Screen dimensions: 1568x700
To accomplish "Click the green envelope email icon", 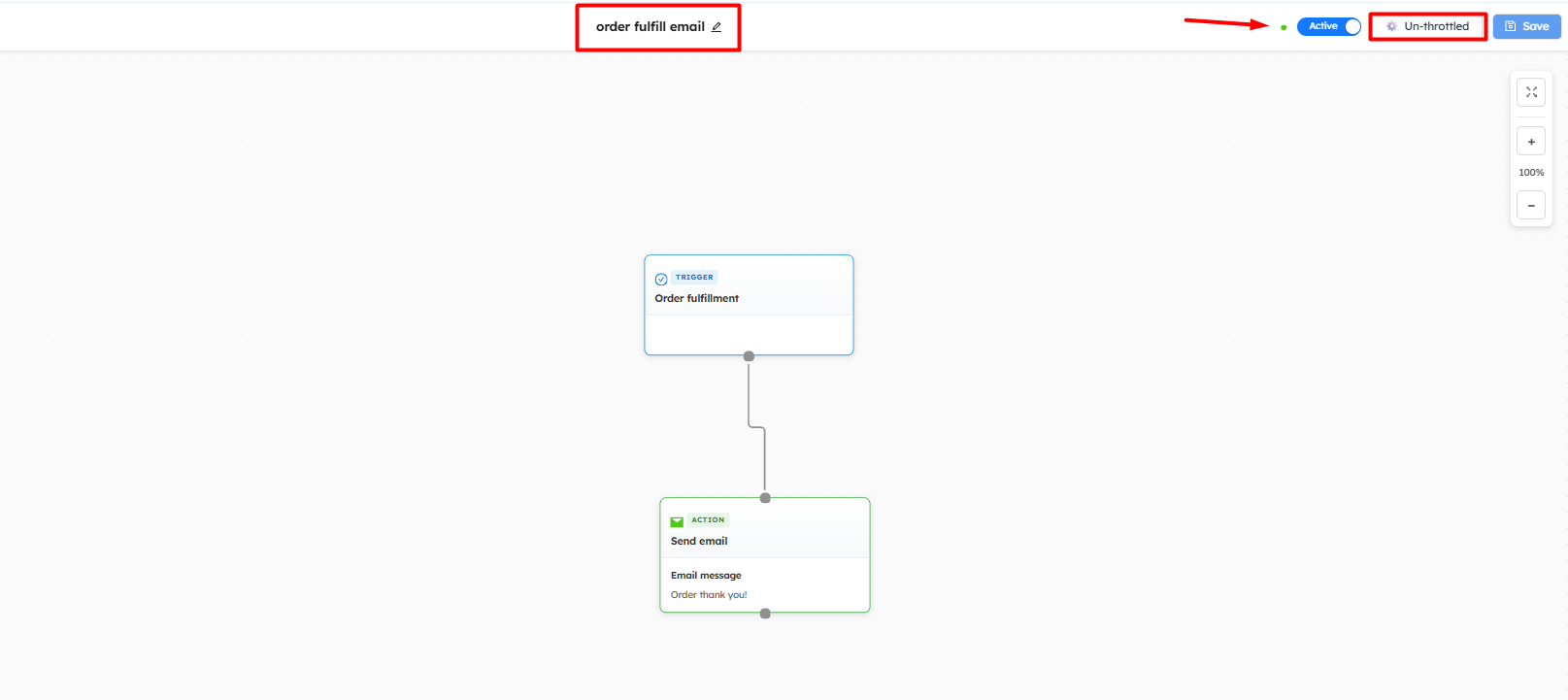I will (x=677, y=522).
